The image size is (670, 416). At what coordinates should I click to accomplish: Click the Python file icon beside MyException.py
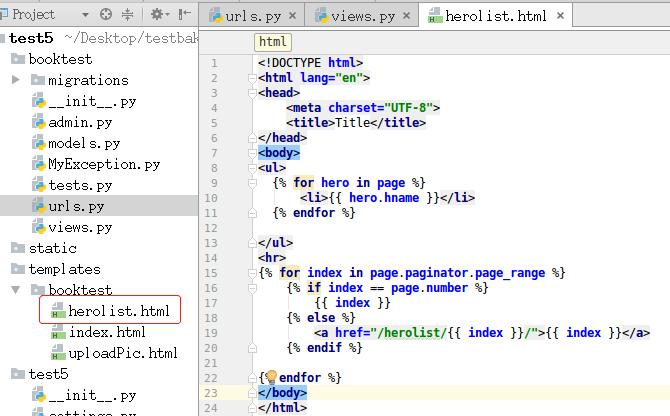tap(38, 164)
